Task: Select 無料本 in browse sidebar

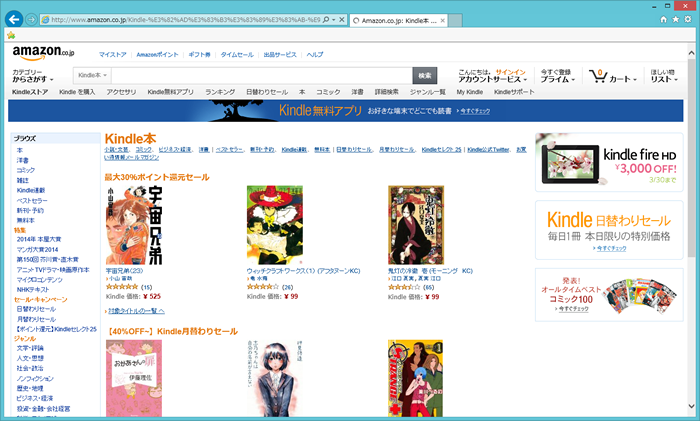Action: click(x=25, y=221)
